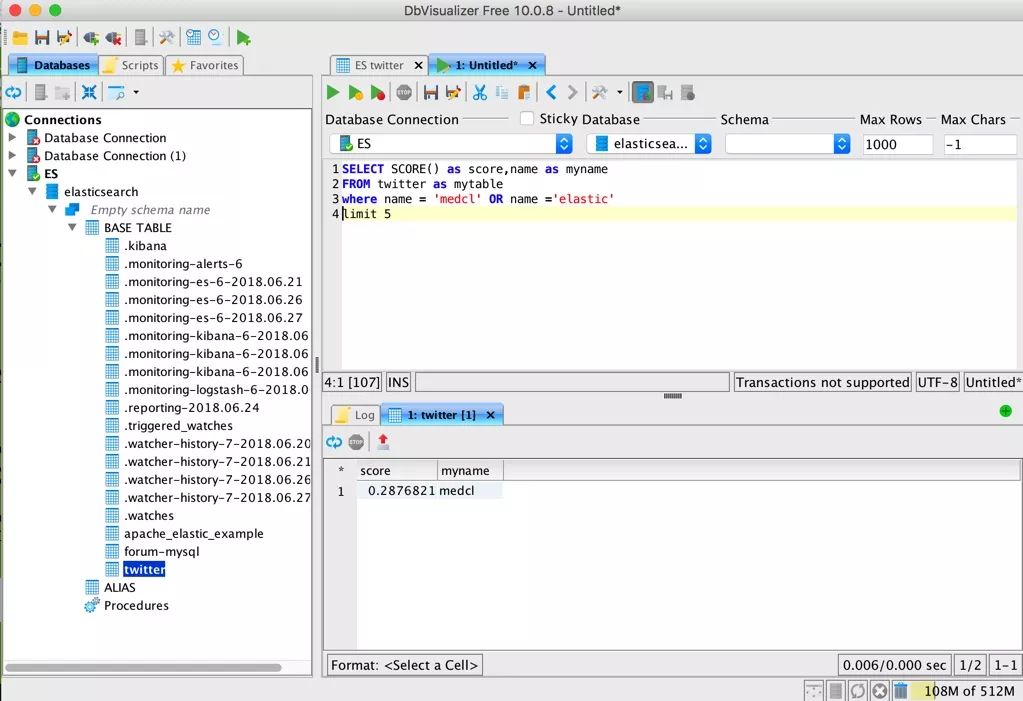Reload the connections tree with refresh icon
This screenshot has height=701, width=1023.
[13, 93]
